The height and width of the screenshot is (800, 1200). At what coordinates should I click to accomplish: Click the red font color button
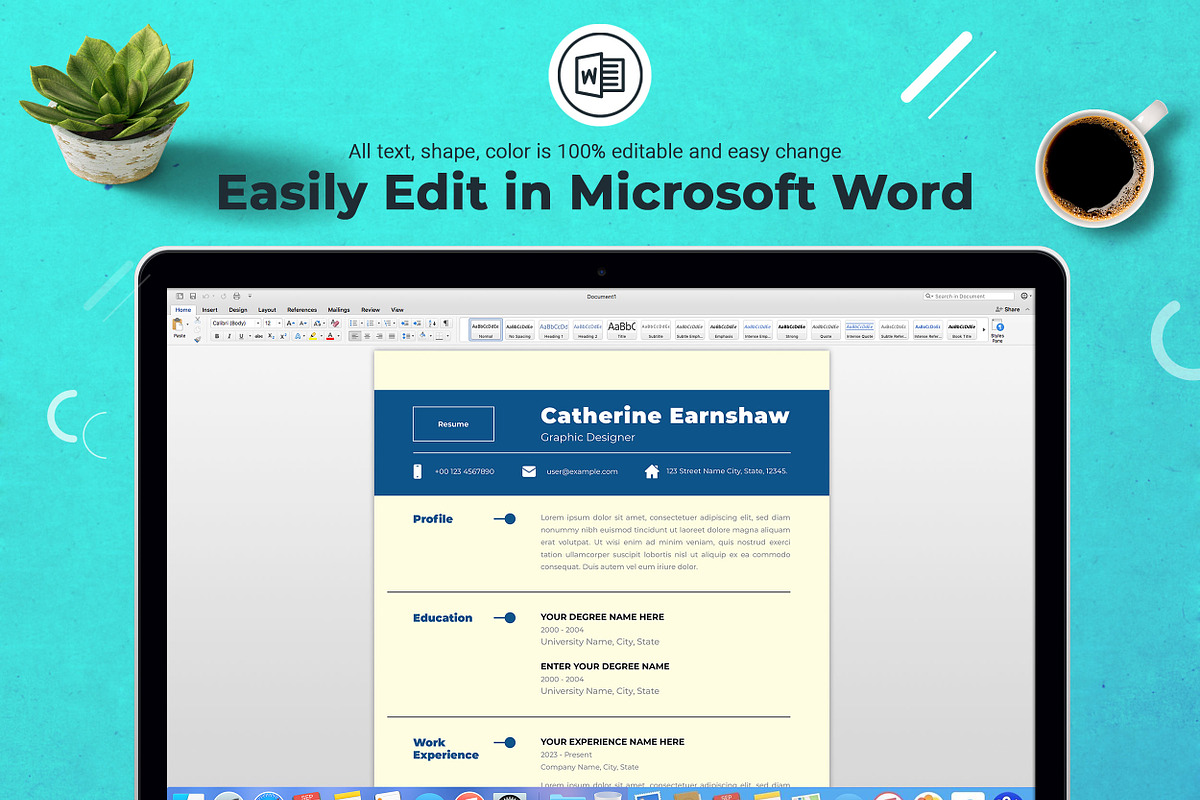[330, 336]
